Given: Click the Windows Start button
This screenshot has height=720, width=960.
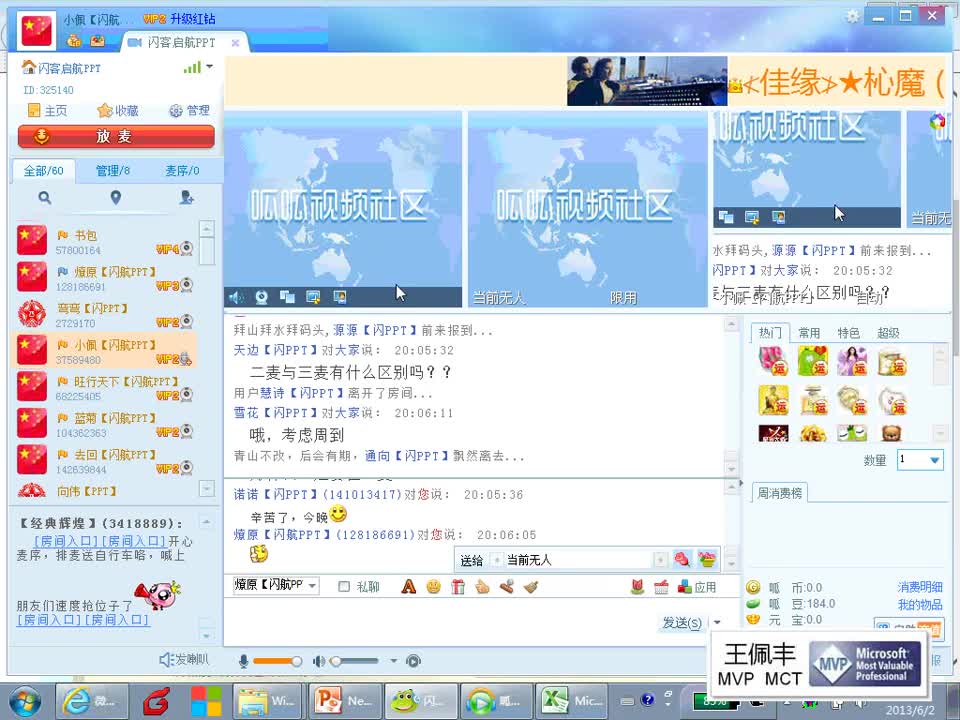Looking at the screenshot, I should 23,701.
